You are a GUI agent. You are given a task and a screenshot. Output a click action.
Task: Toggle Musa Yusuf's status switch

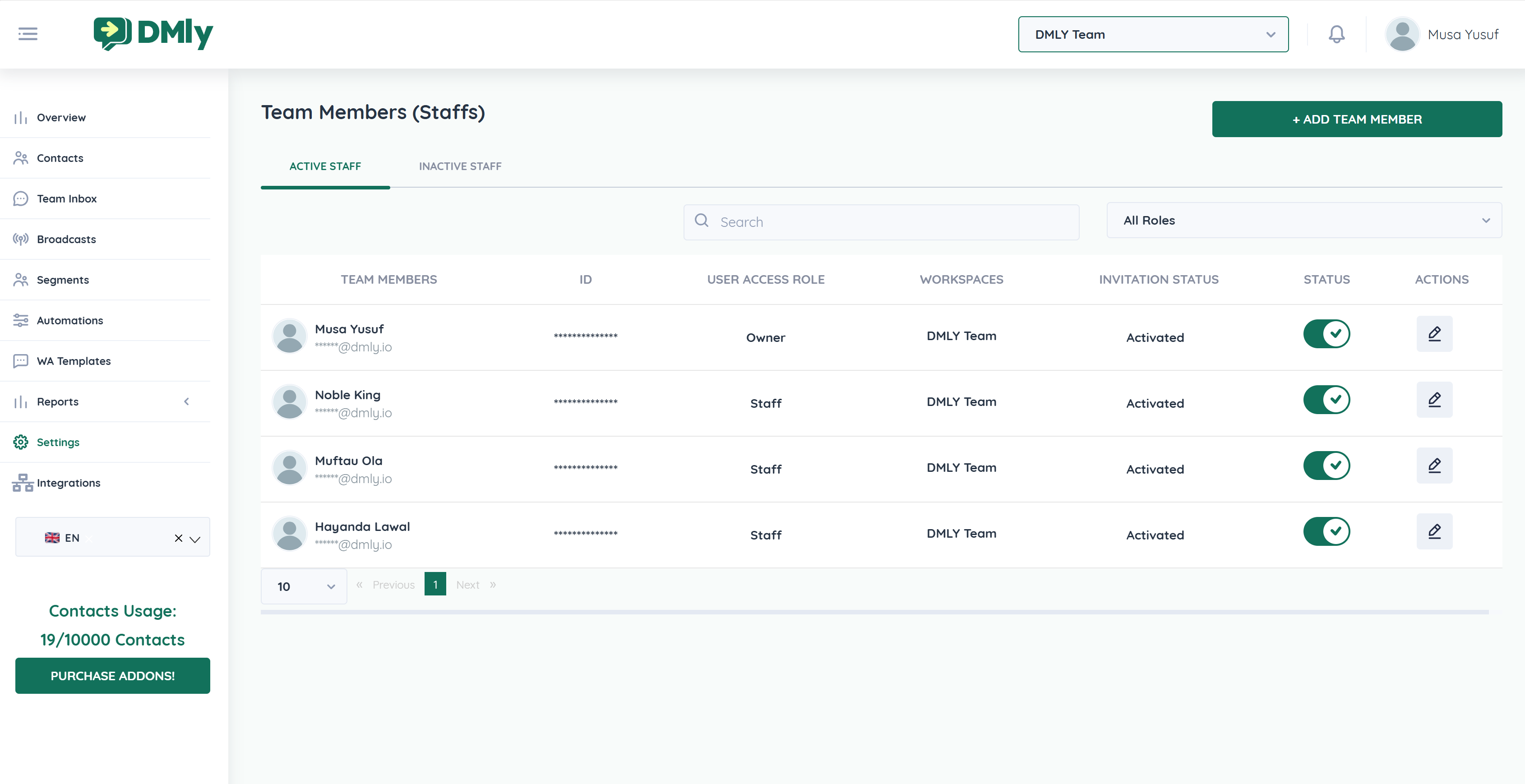coord(1326,334)
